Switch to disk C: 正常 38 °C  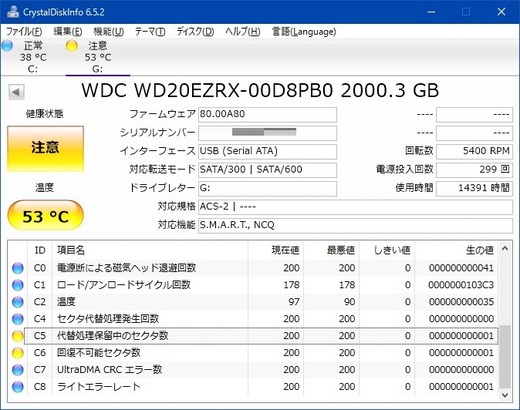point(33,57)
